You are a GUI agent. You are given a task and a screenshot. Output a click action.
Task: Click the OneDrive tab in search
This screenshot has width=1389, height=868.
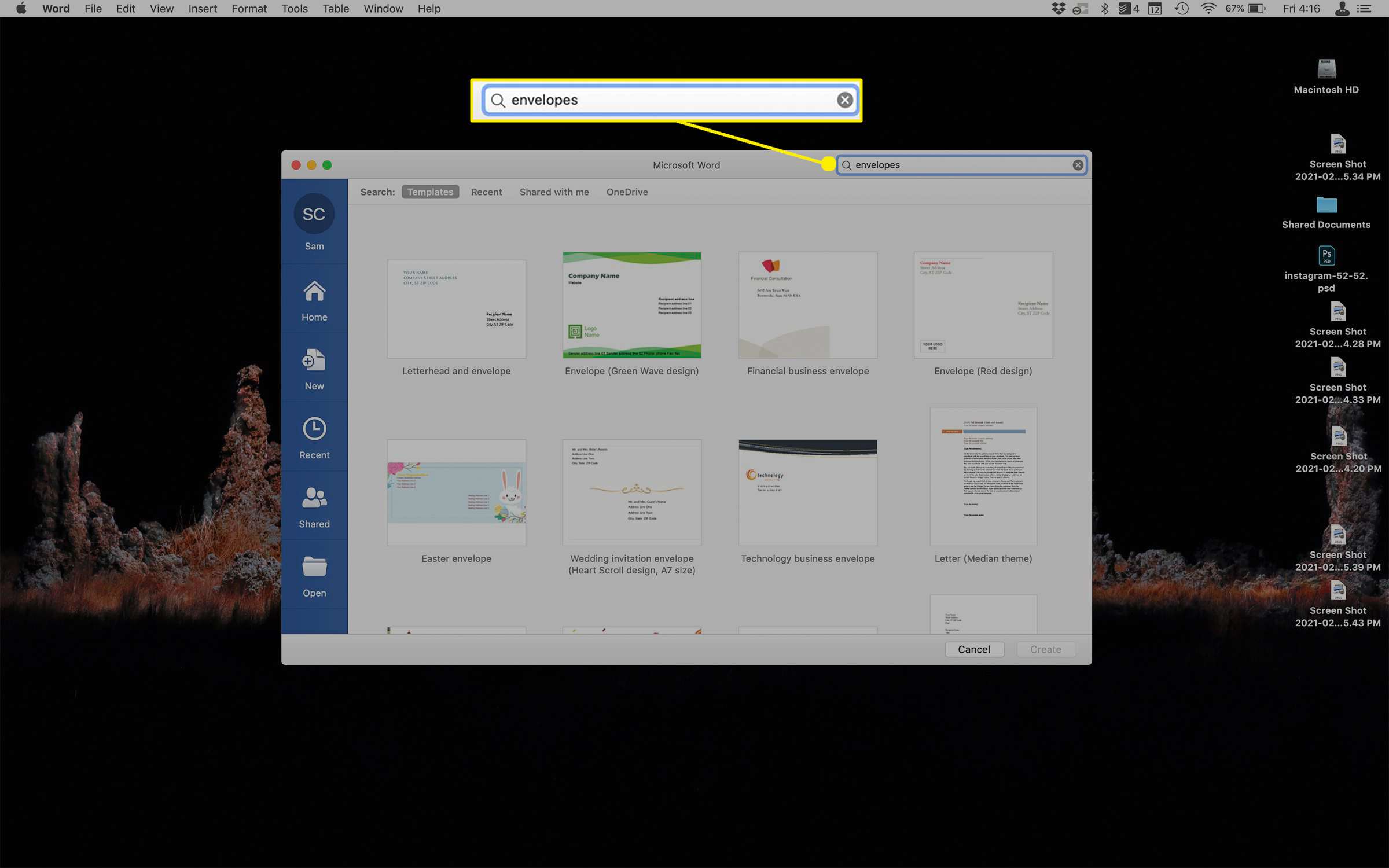[x=624, y=192]
